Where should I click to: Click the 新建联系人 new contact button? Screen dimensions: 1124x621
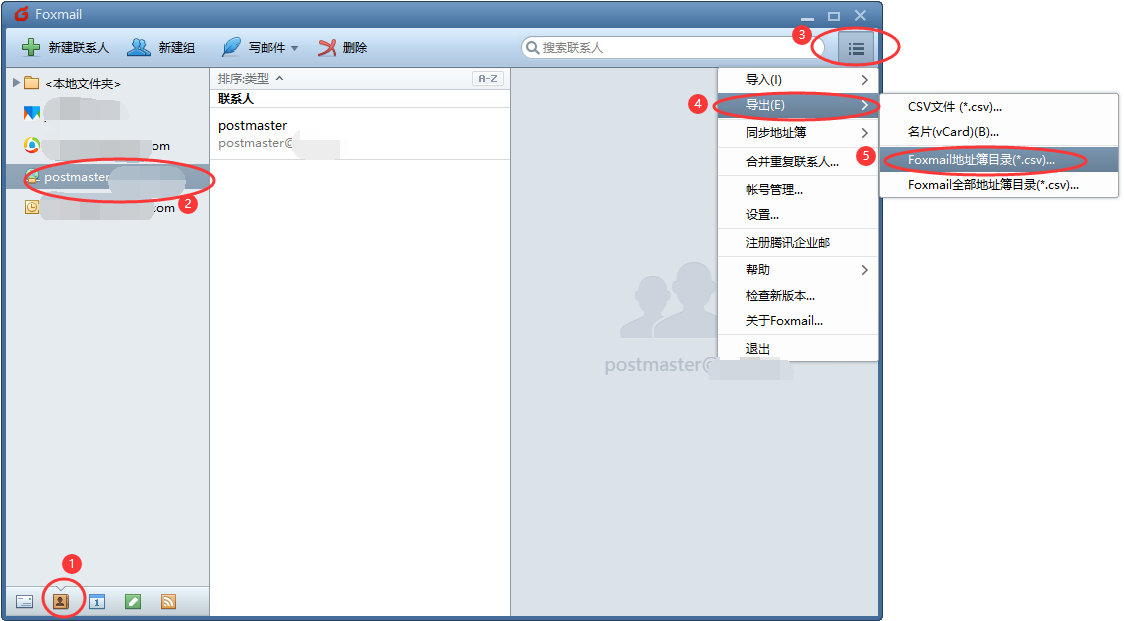[x=66, y=47]
